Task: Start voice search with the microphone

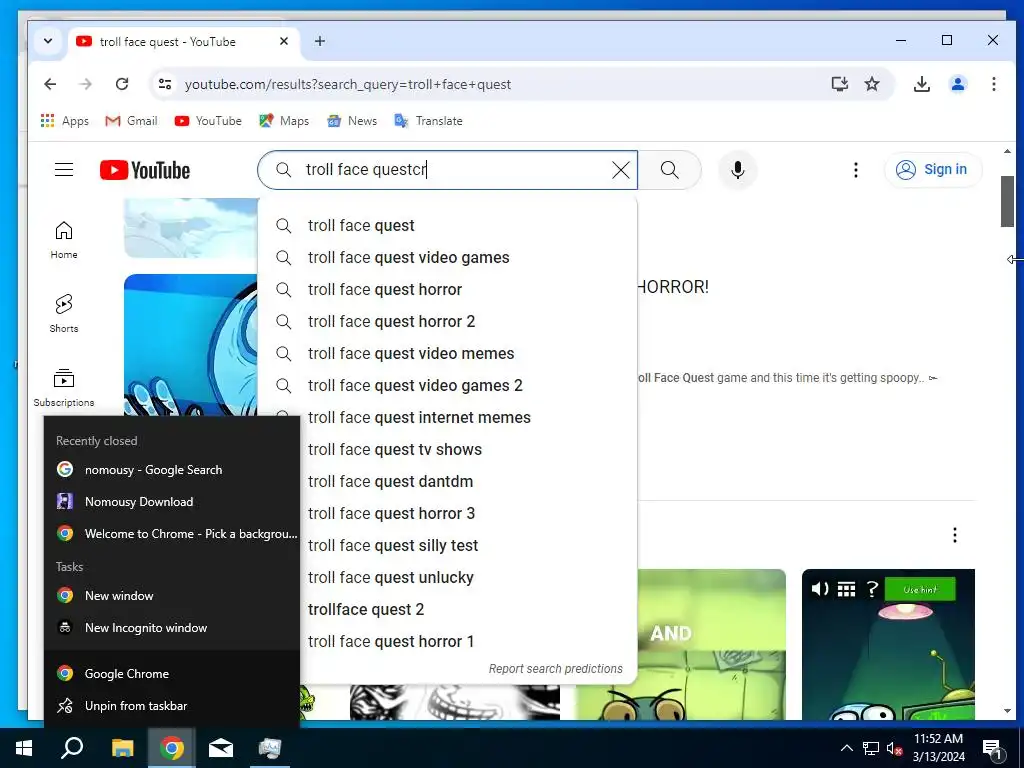Action: [737, 170]
